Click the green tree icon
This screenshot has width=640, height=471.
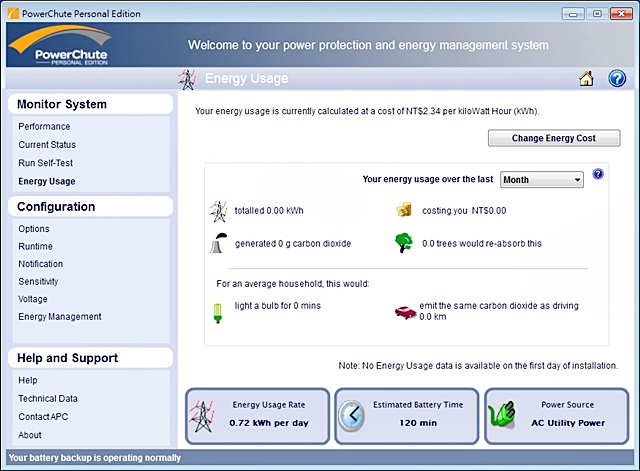[x=404, y=243]
